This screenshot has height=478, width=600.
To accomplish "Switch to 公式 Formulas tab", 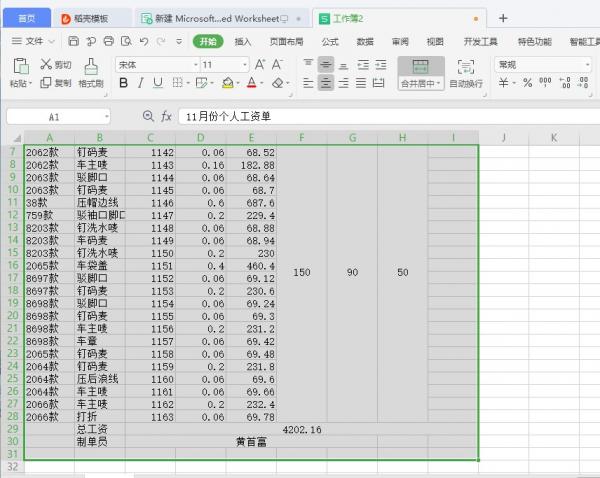I will coord(330,42).
